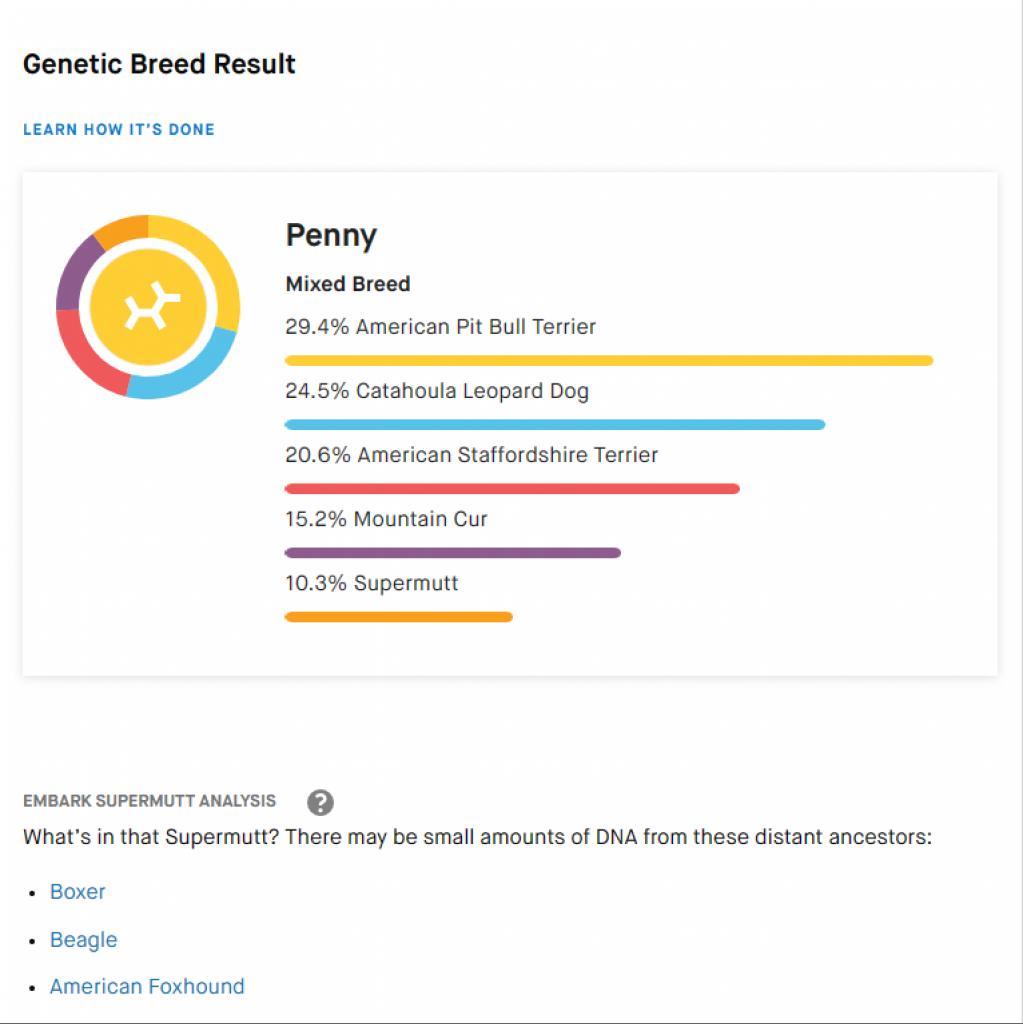Open the Beagle breed link
The image size is (1023, 1024).
[x=84, y=940]
